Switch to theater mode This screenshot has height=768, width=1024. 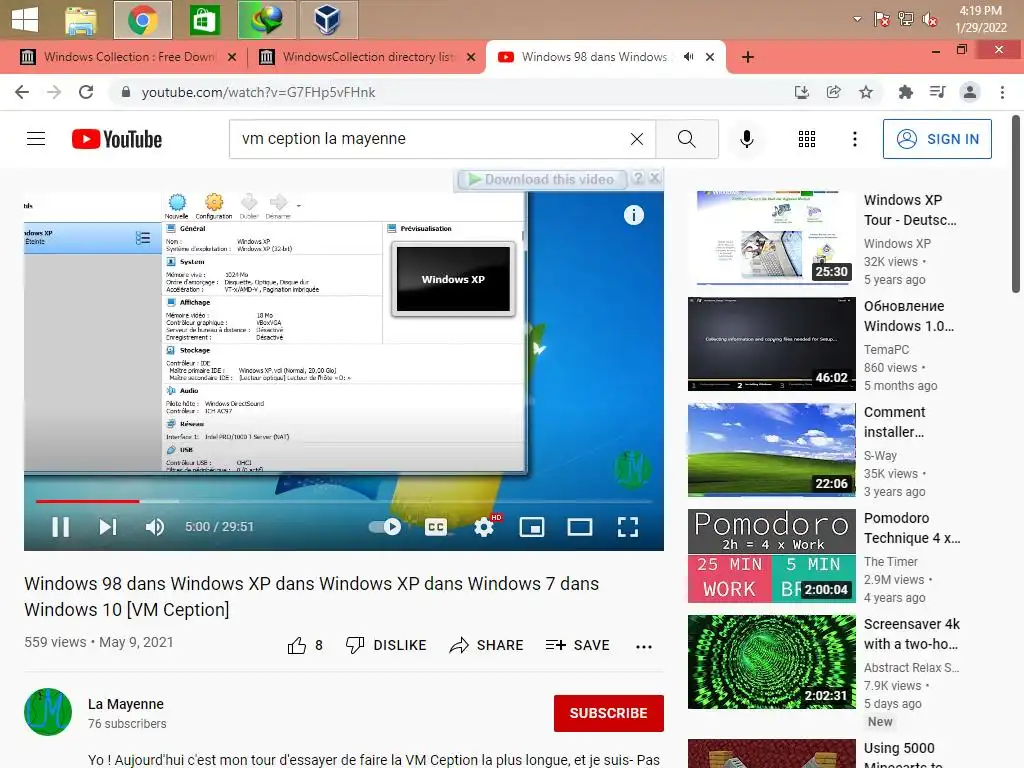(x=580, y=526)
